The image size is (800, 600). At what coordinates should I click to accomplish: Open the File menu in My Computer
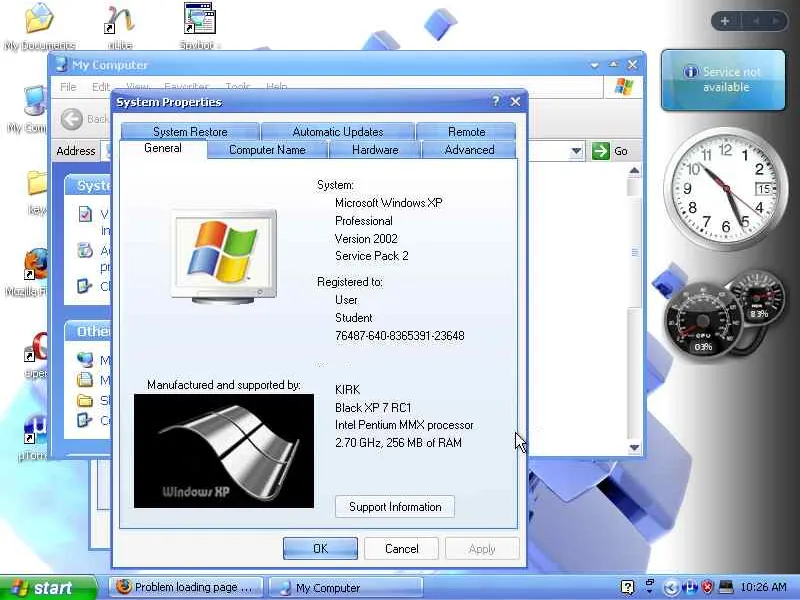pyautogui.click(x=68, y=87)
